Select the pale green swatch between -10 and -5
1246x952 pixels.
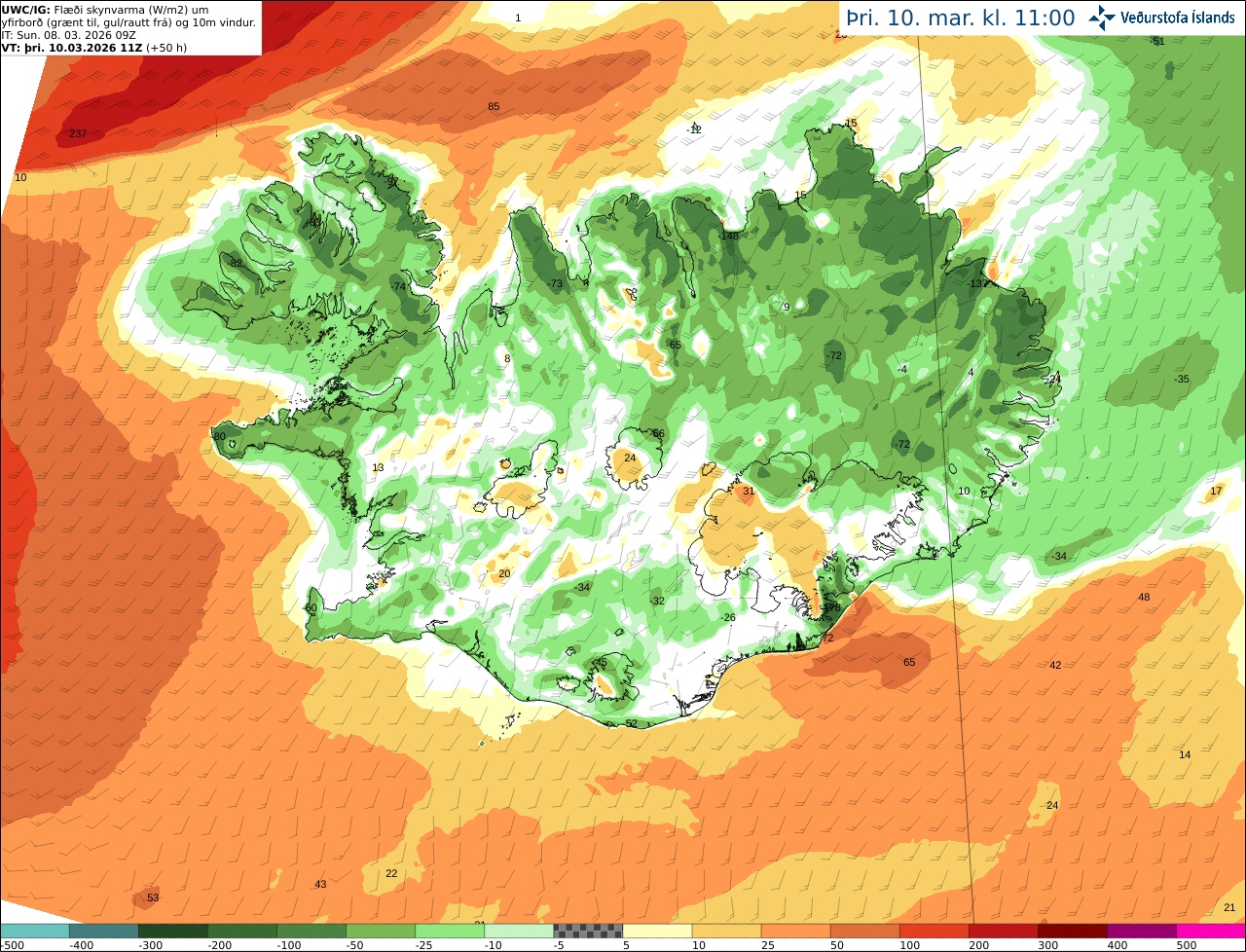[x=518, y=931]
